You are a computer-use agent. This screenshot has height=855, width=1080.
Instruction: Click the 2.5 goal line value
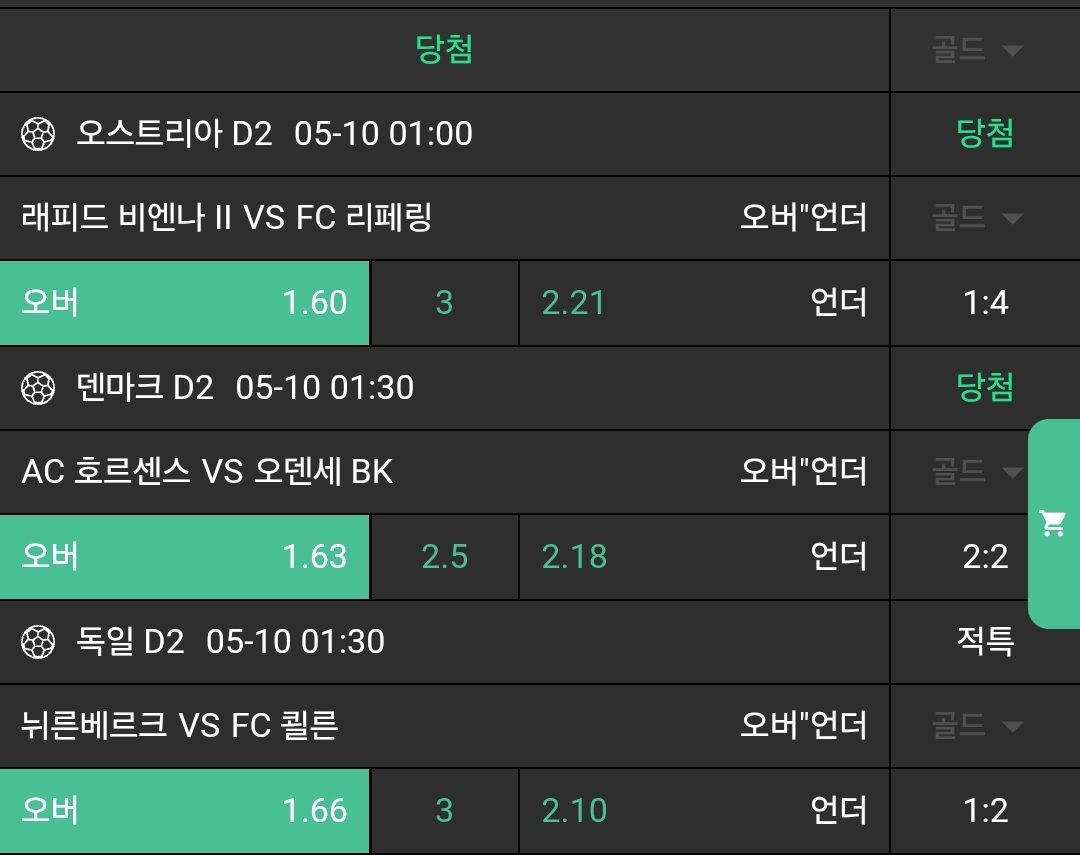(444, 557)
